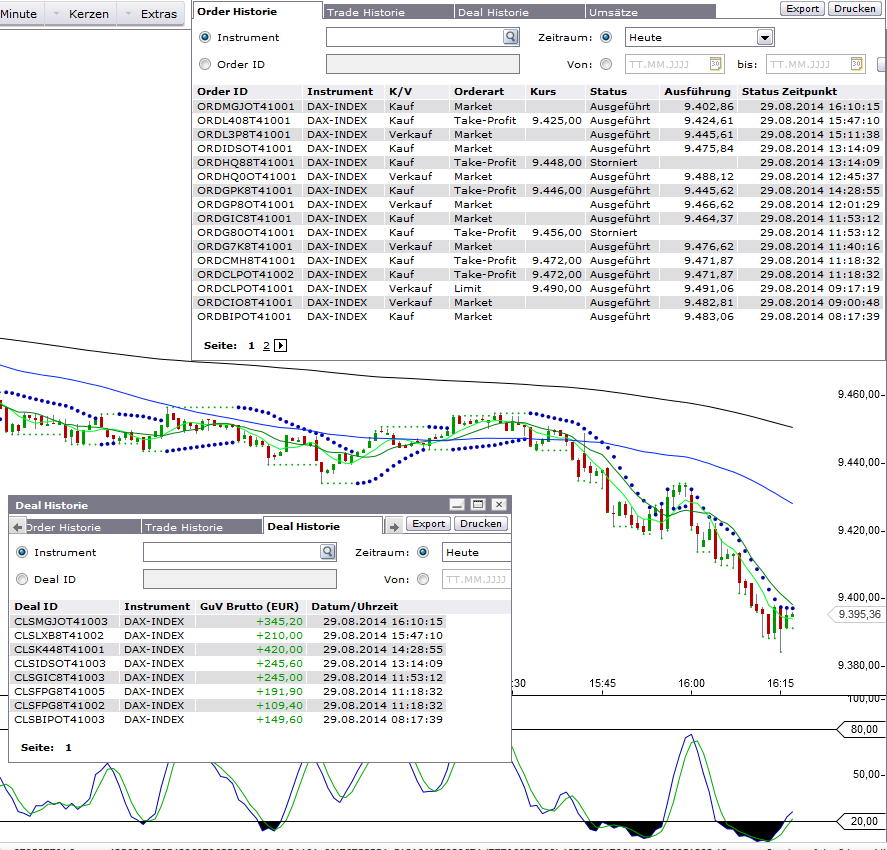Select Instrument radio in Order Historie
This screenshot has height=850, width=887.
point(205,37)
